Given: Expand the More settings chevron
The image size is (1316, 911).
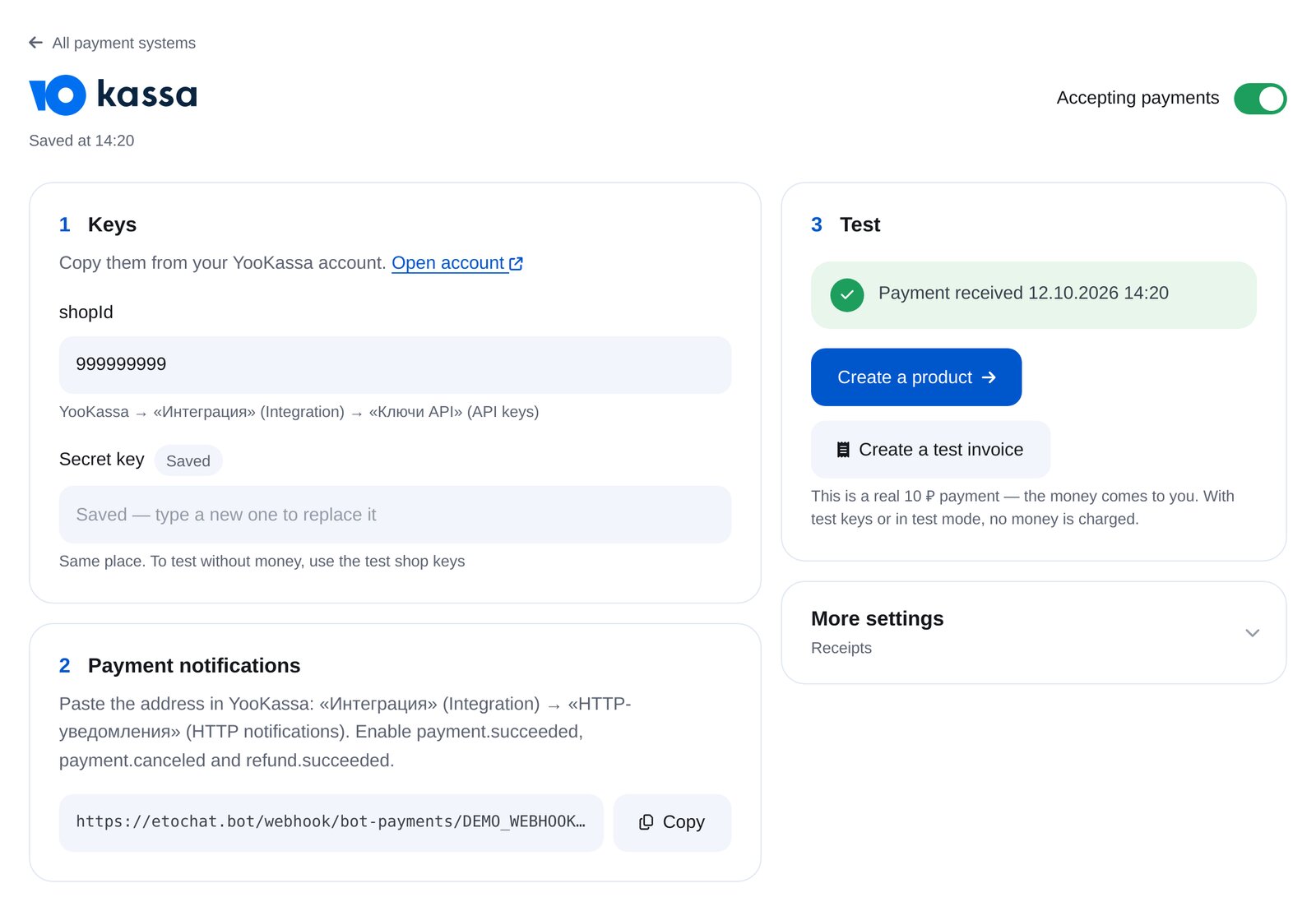Looking at the screenshot, I should coord(1252,633).
